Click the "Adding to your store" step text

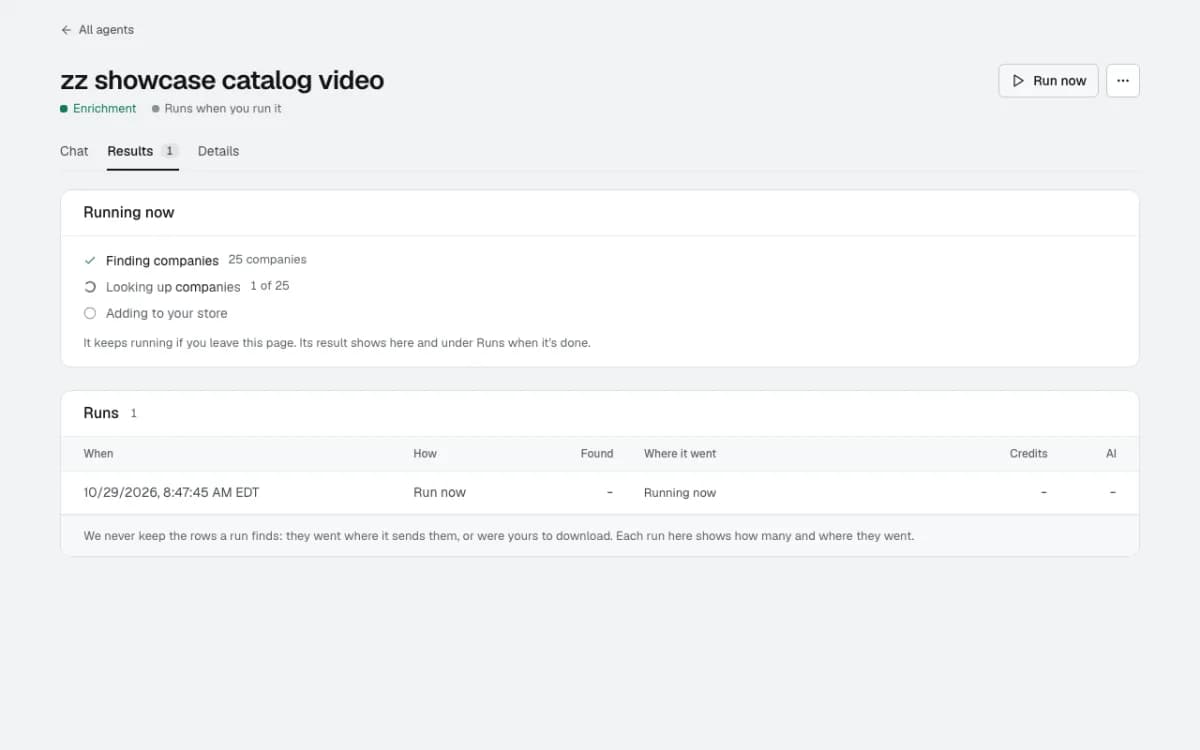pos(167,313)
